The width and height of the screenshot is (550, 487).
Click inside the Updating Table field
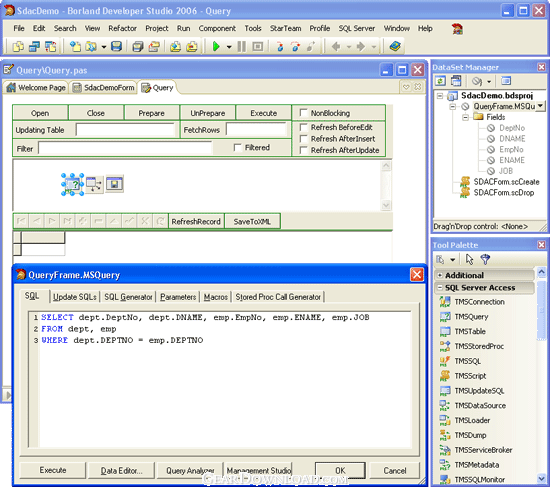tap(125, 130)
